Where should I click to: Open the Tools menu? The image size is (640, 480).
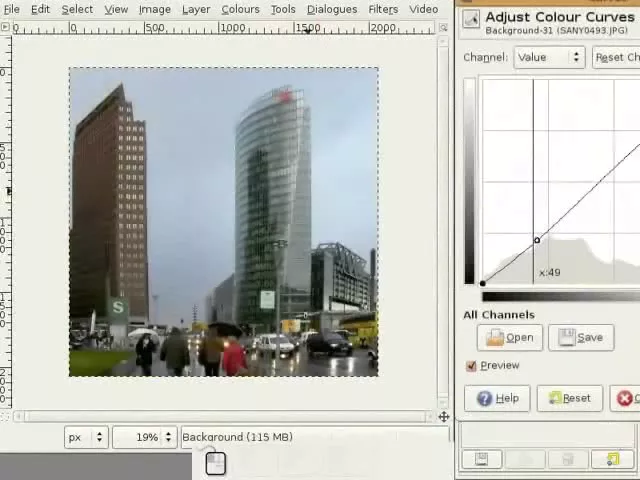[283, 9]
